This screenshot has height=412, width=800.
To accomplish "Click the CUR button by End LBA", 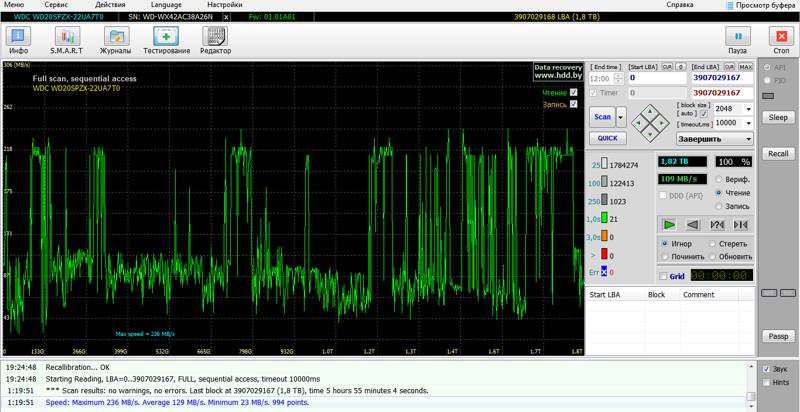I will [730, 67].
